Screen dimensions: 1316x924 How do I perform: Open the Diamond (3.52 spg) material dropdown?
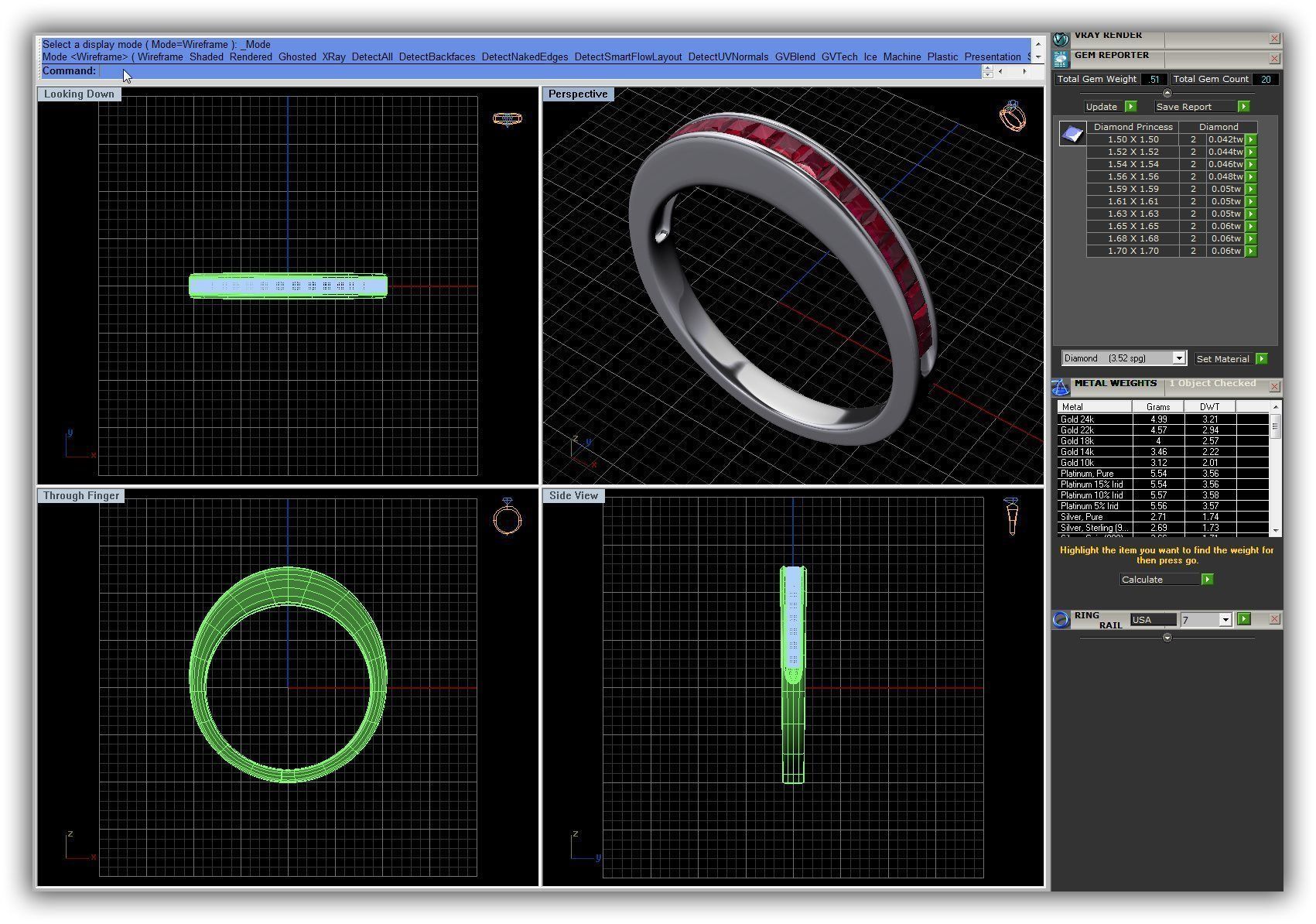(x=1178, y=358)
